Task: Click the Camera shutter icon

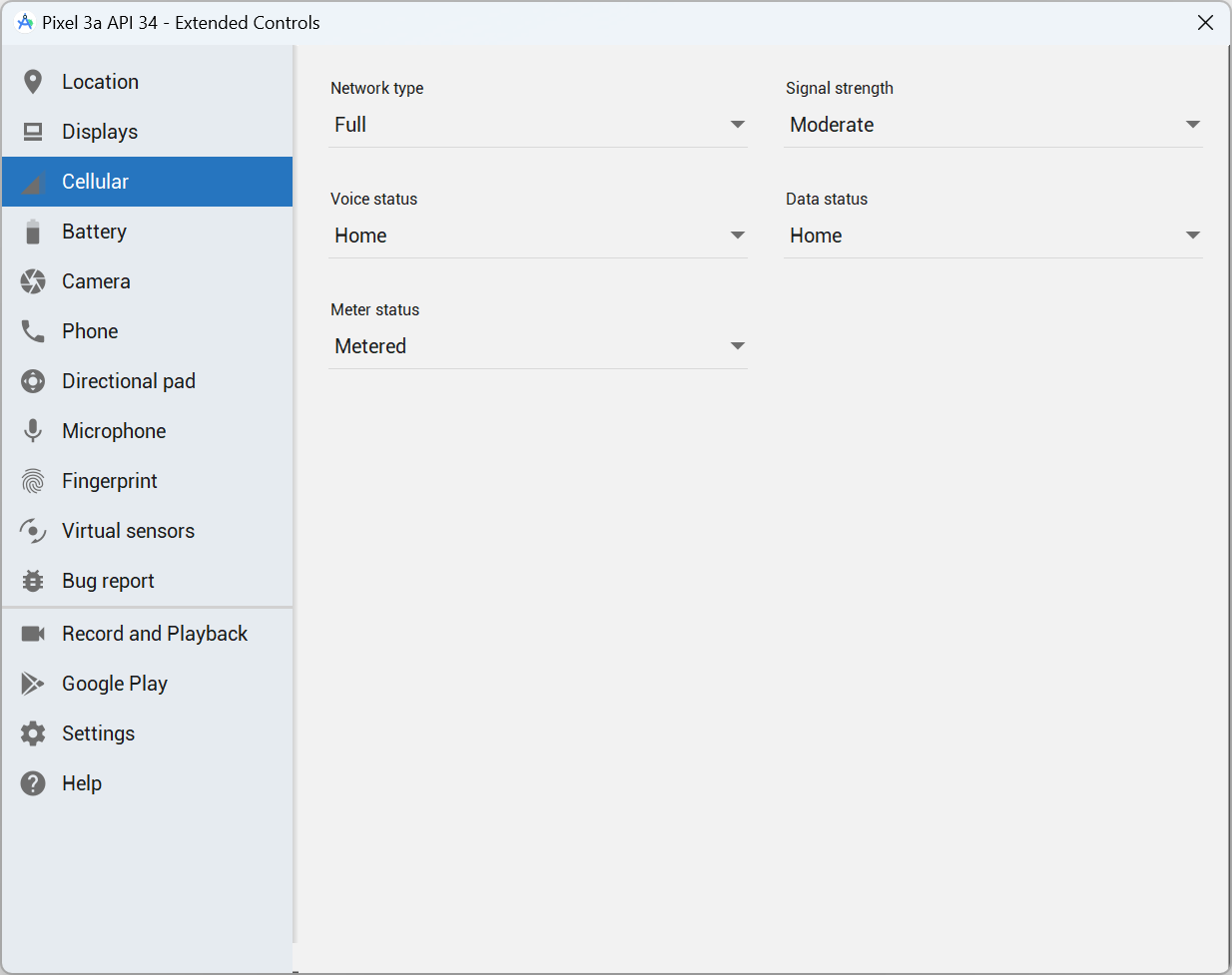Action: (x=33, y=281)
